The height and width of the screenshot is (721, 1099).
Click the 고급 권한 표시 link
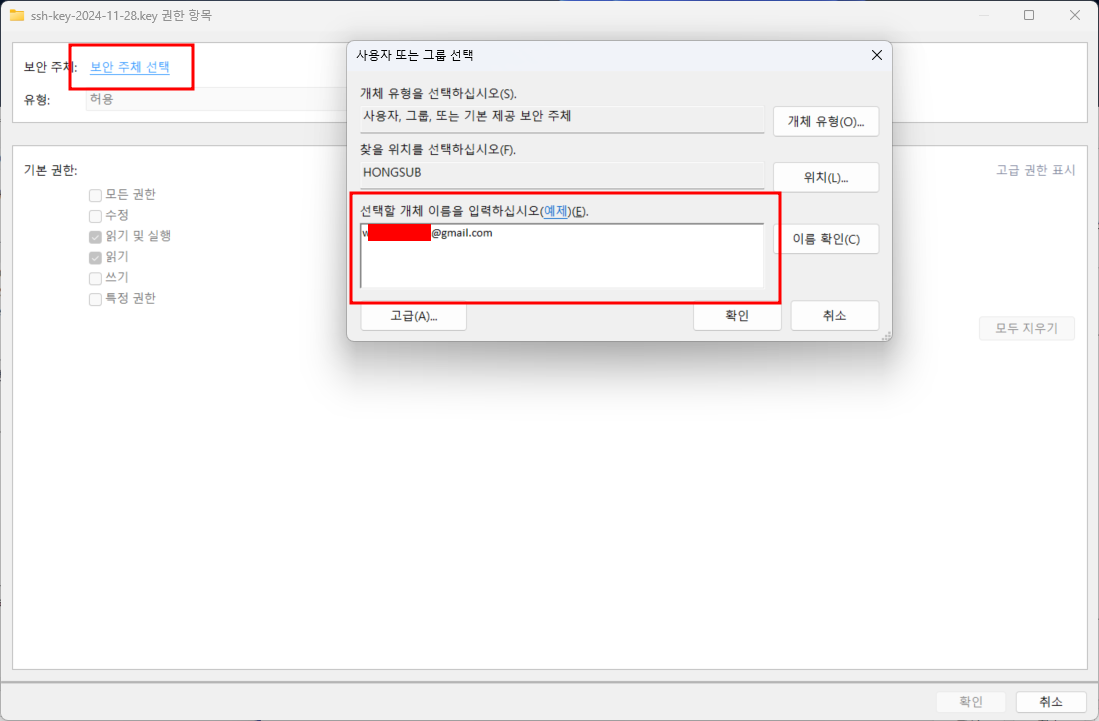click(x=1035, y=170)
